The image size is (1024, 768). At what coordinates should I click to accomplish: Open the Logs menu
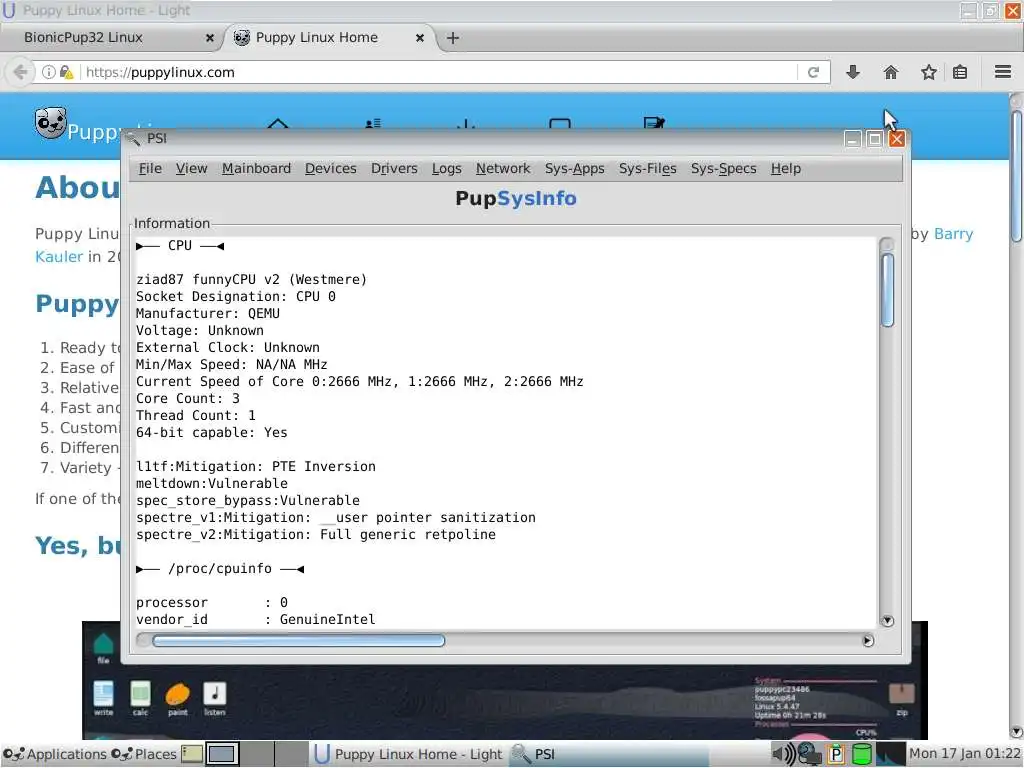pyautogui.click(x=447, y=168)
